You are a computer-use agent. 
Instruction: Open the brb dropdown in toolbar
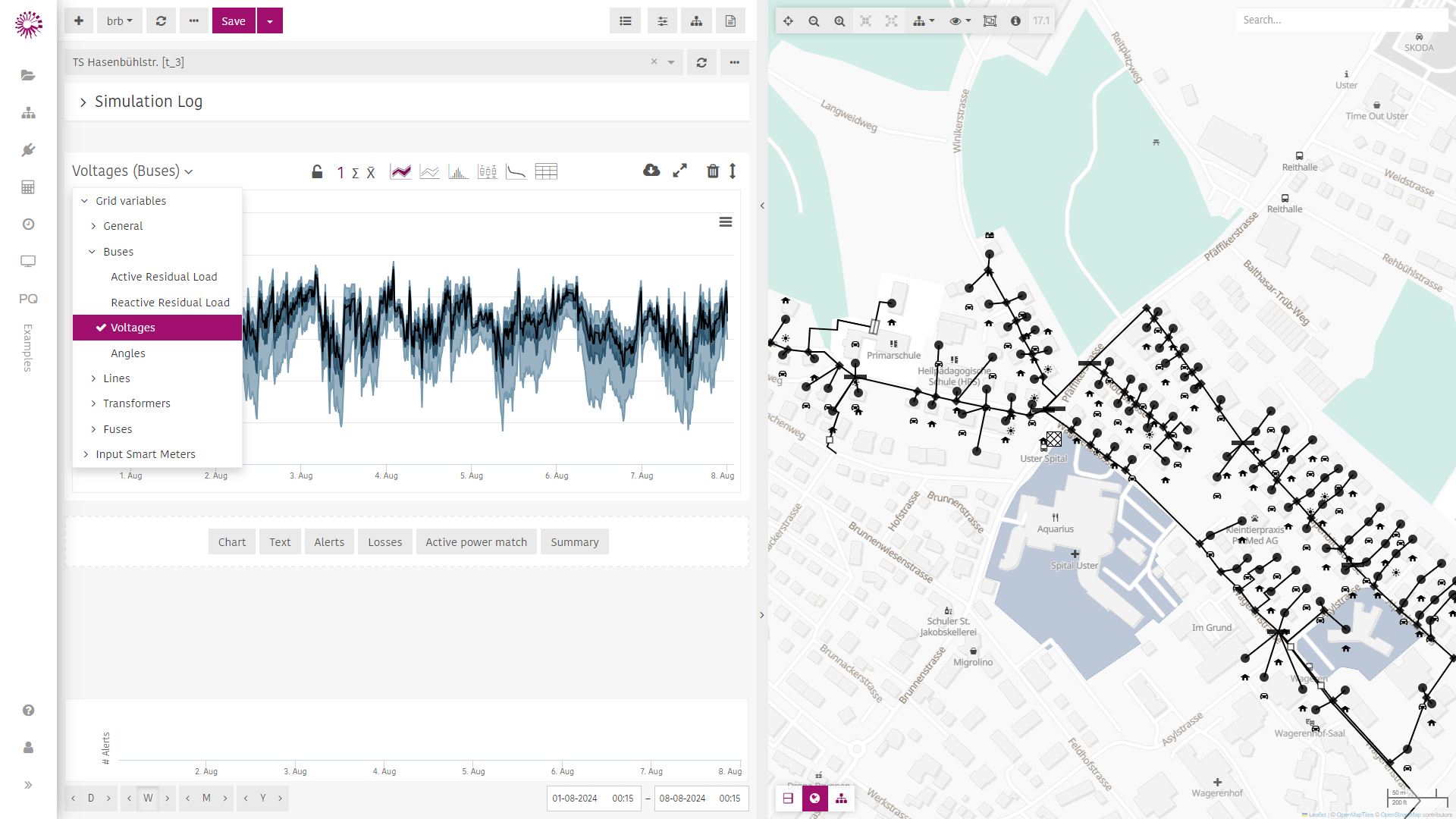point(119,21)
